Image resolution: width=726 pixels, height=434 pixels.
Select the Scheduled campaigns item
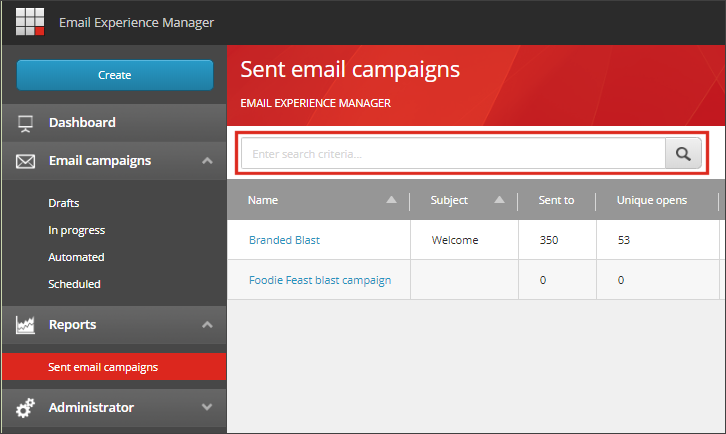[75, 284]
